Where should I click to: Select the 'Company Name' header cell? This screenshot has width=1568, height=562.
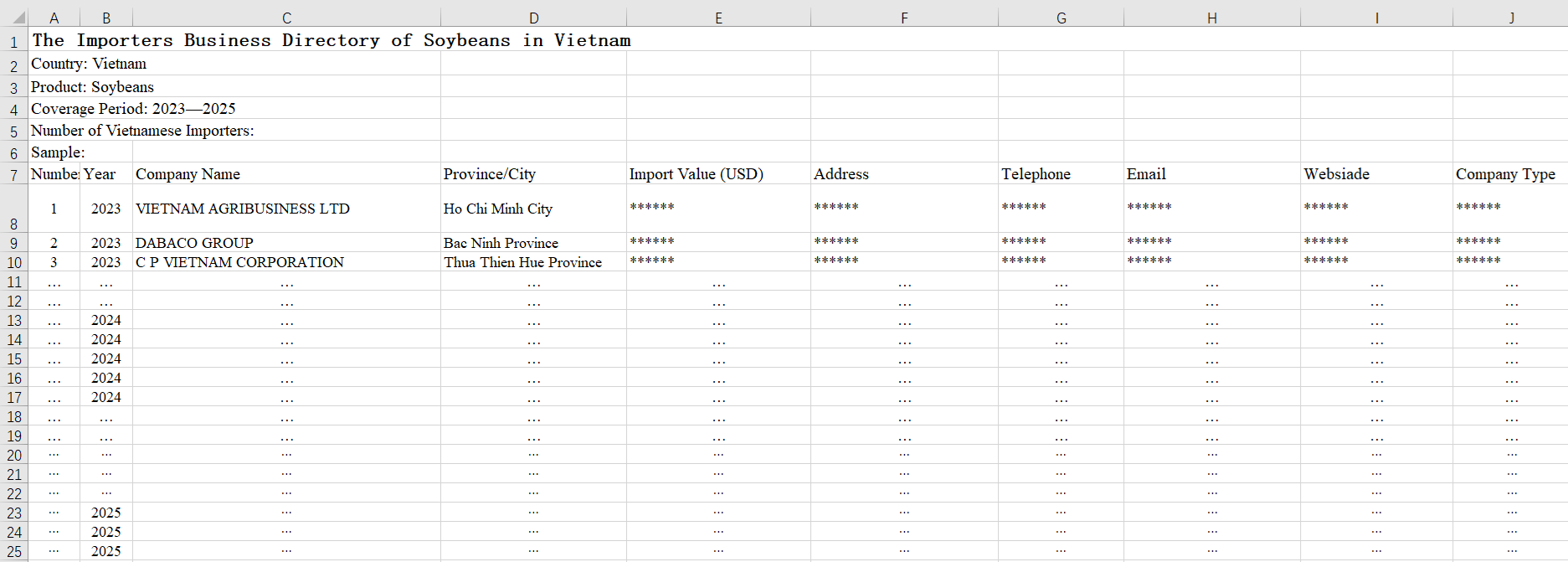point(188,174)
